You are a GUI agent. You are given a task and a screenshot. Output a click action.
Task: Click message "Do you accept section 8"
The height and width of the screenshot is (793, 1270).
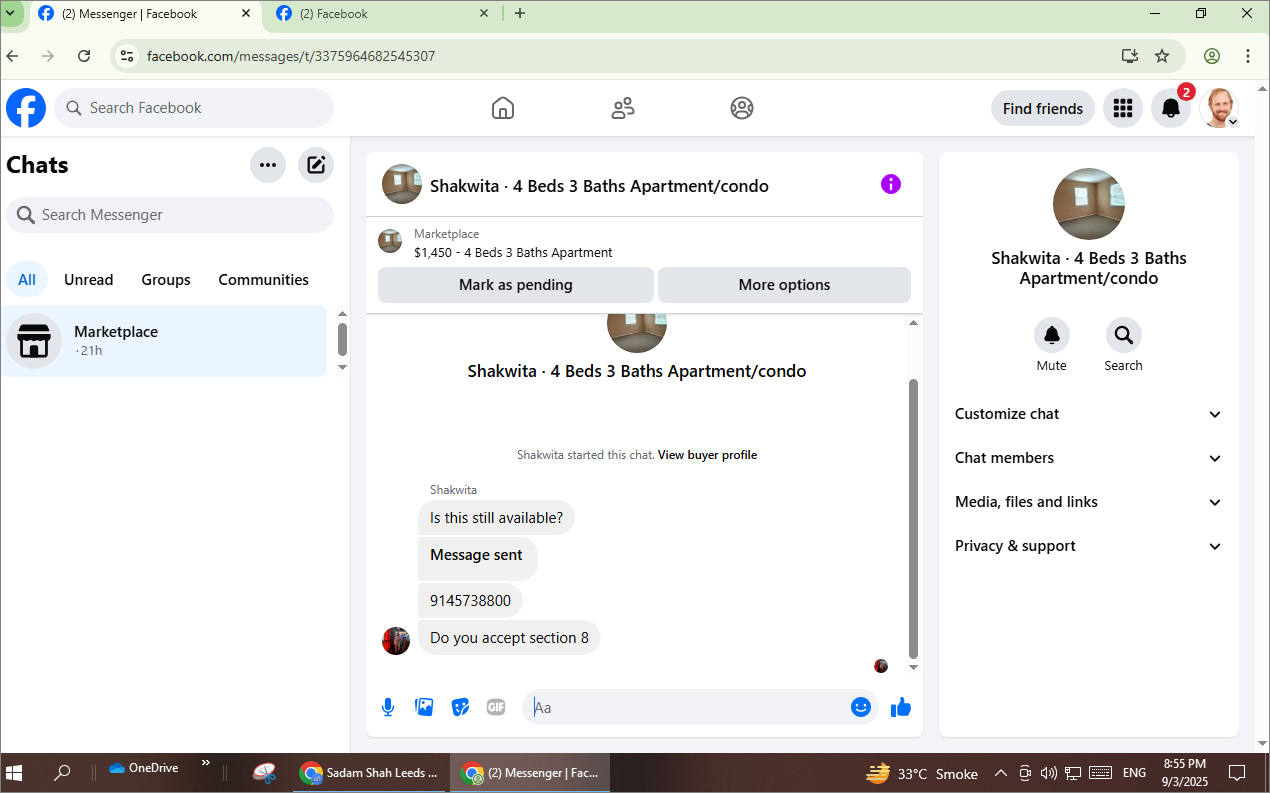(509, 638)
